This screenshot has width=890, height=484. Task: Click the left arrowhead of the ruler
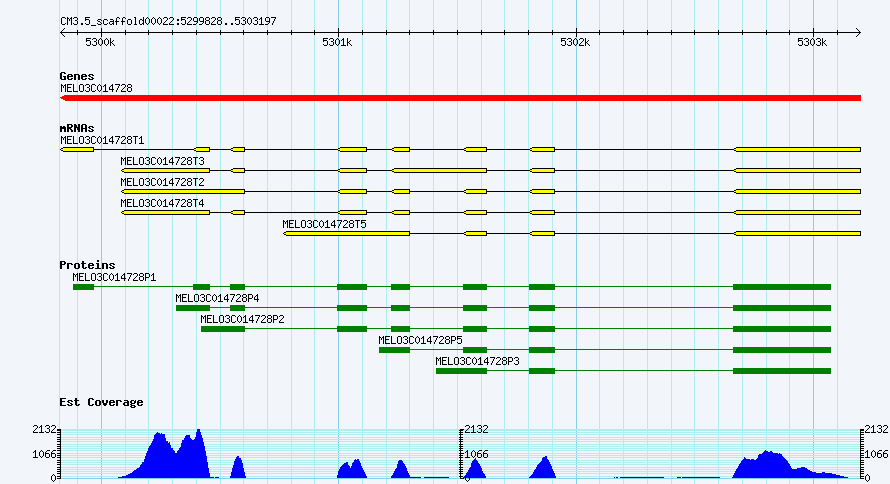[x=63, y=33]
